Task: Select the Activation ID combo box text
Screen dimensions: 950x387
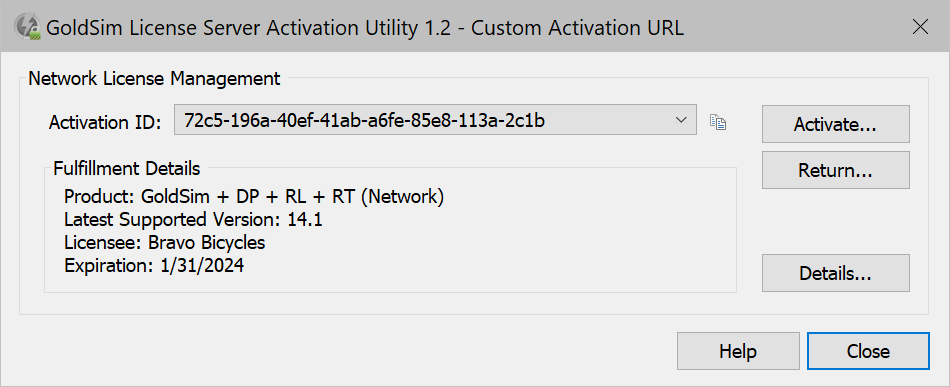Action: pyautogui.click(x=364, y=121)
